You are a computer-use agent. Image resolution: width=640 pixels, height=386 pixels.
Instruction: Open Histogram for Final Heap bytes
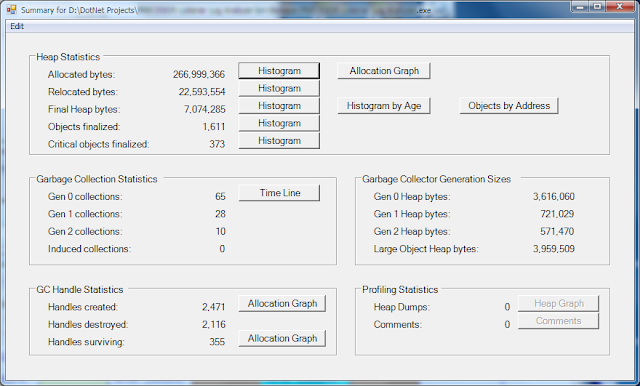click(279, 106)
